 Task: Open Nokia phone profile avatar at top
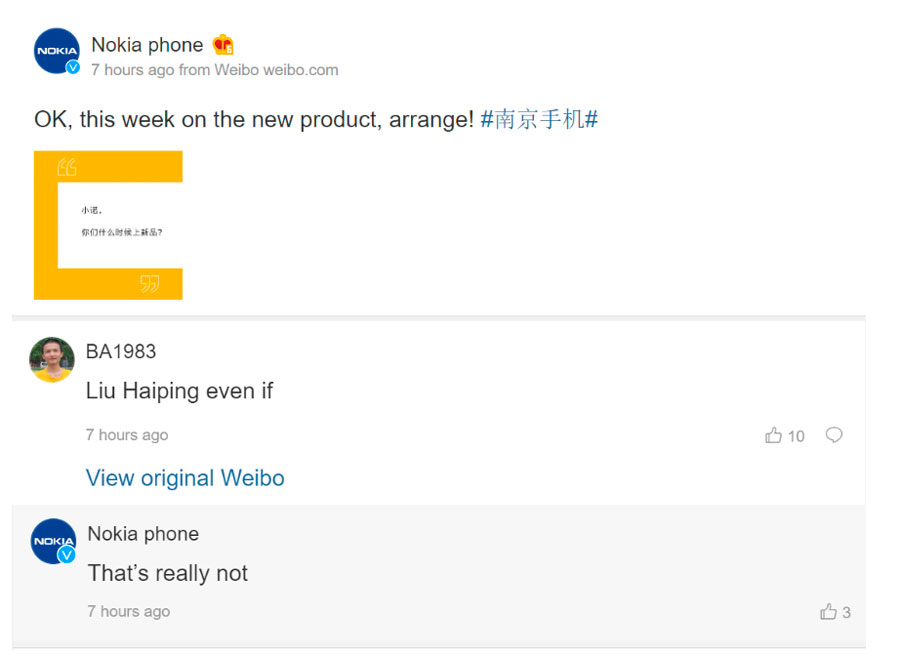(56, 50)
